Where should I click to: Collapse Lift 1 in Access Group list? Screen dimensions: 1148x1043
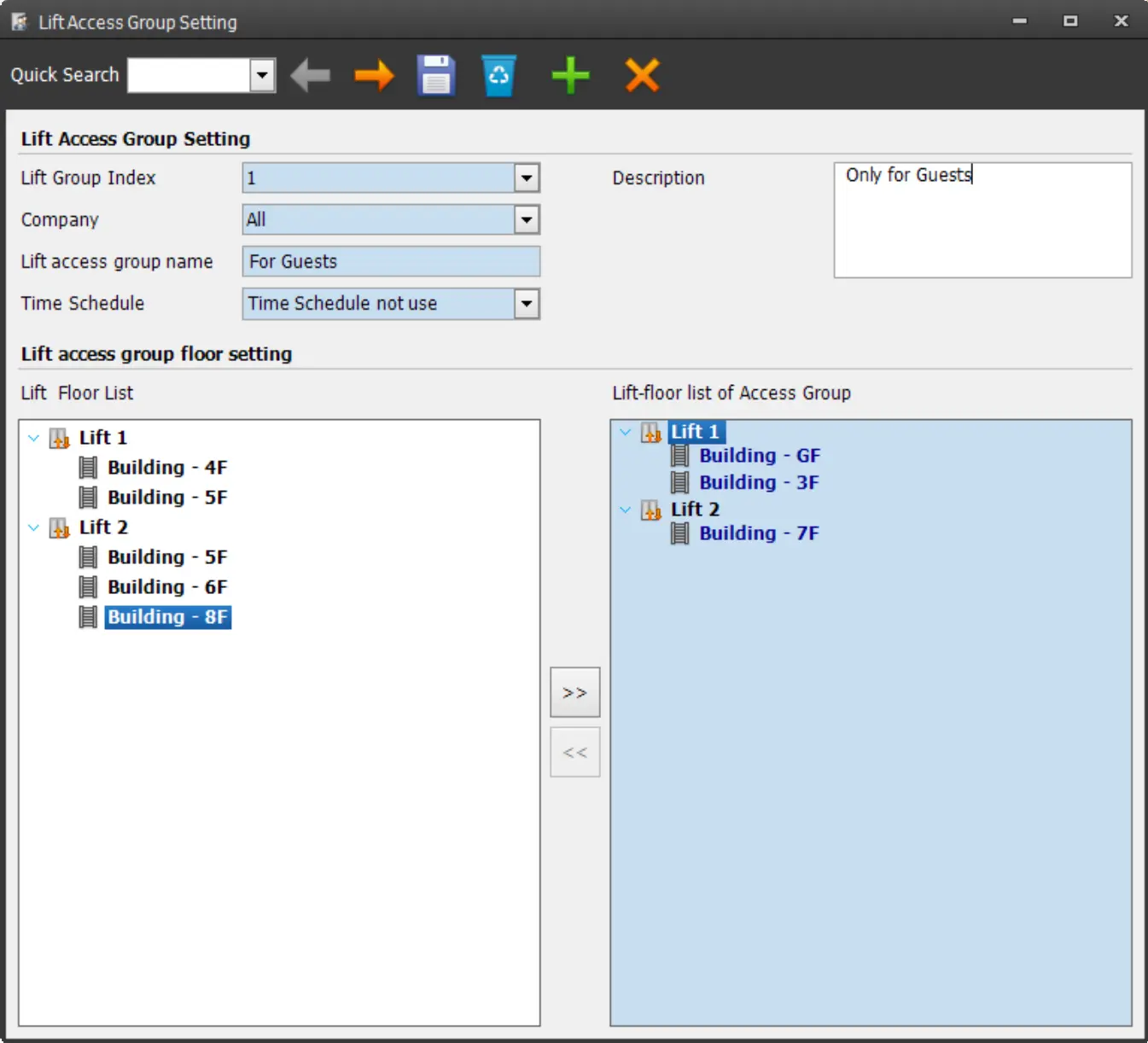626,432
